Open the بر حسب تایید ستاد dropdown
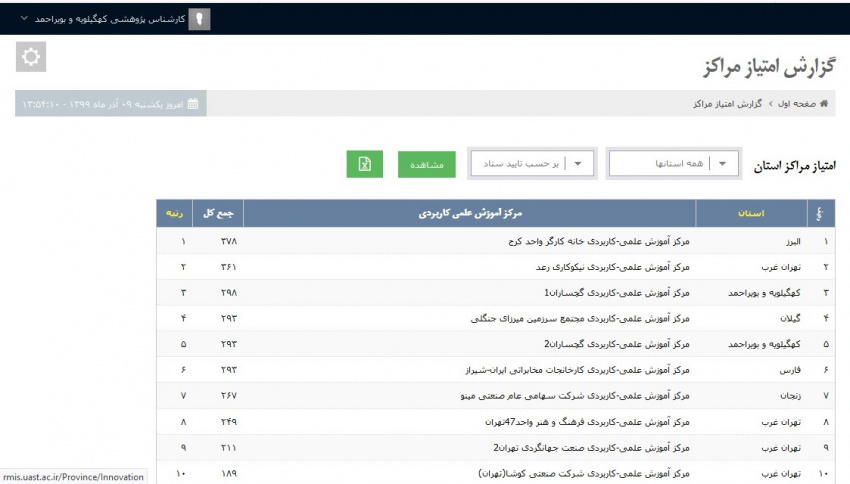Screen dimensions: 850x484 [532, 164]
